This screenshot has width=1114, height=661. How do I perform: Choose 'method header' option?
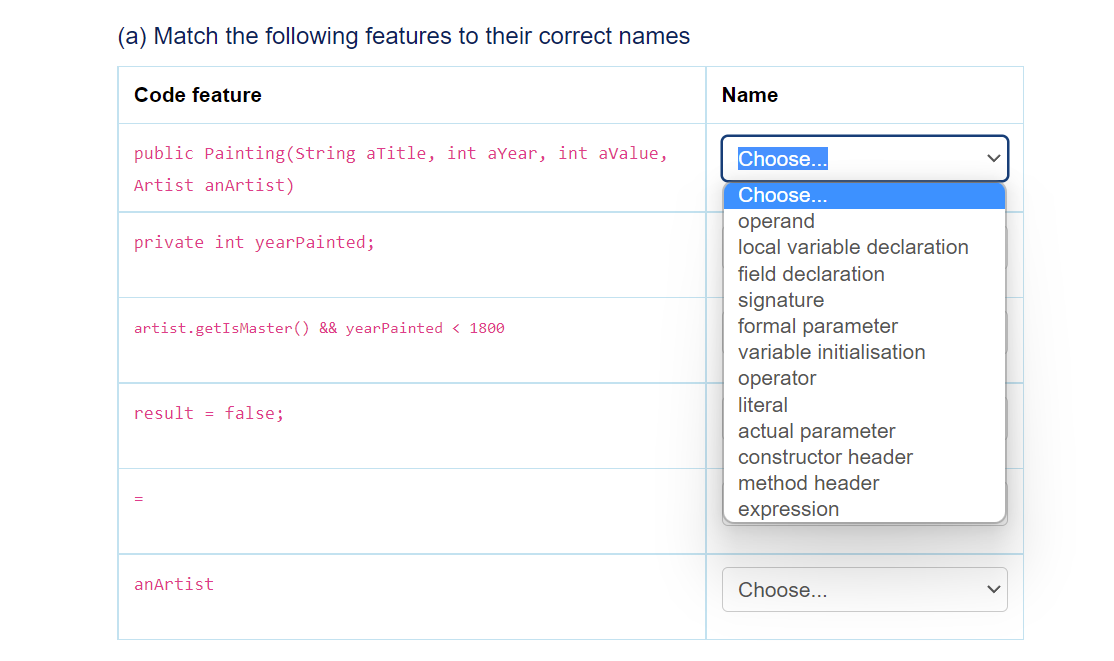(808, 483)
